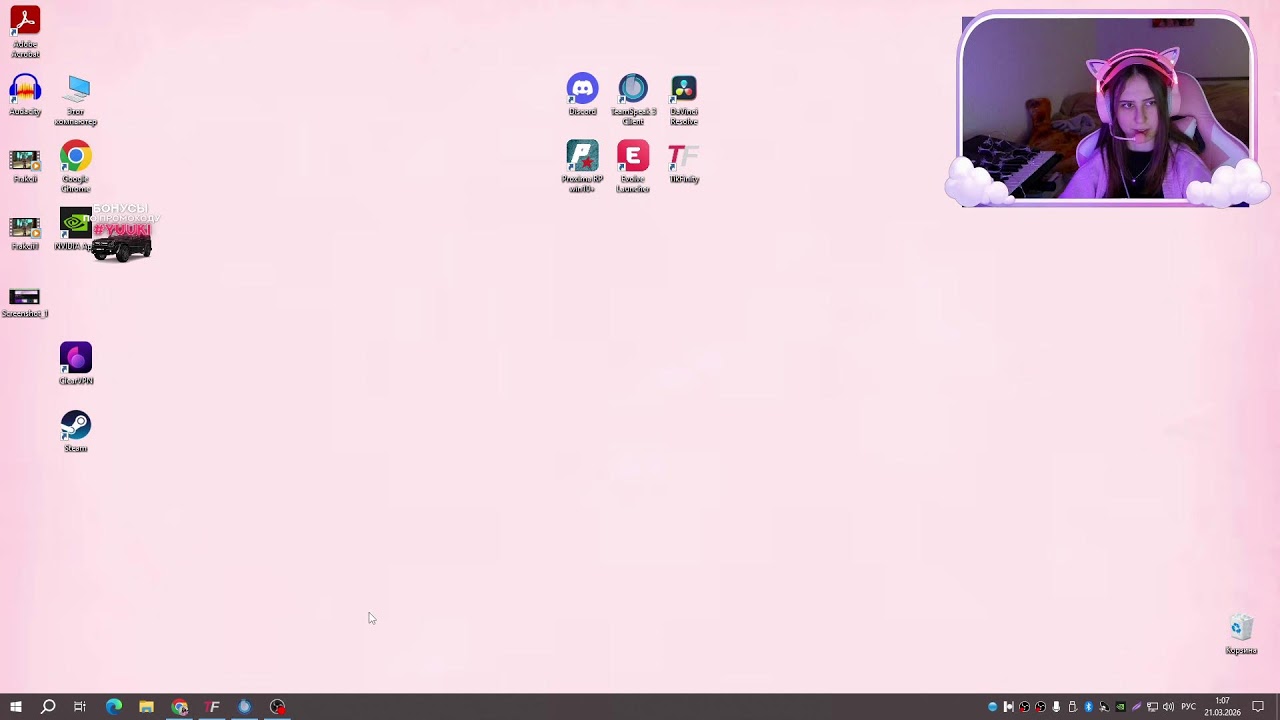Select the TikFinity desktop shortcut
Image resolution: width=1280 pixels, height=720 pixels.
coord(684,163)
